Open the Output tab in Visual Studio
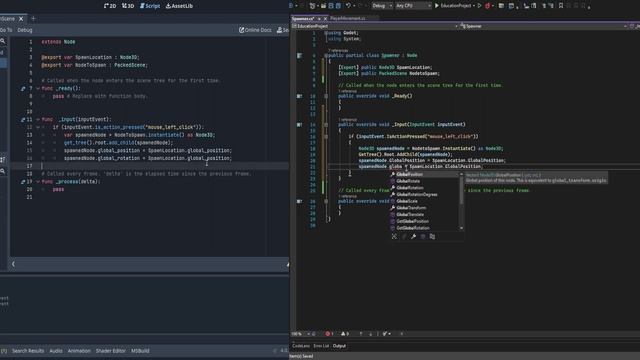This screenshot has width=640, height=360. tap(339, 346)
